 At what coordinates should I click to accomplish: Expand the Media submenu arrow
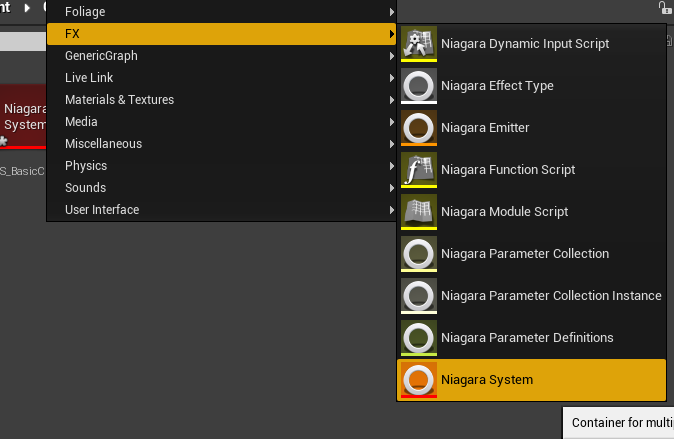pos(392,122)
